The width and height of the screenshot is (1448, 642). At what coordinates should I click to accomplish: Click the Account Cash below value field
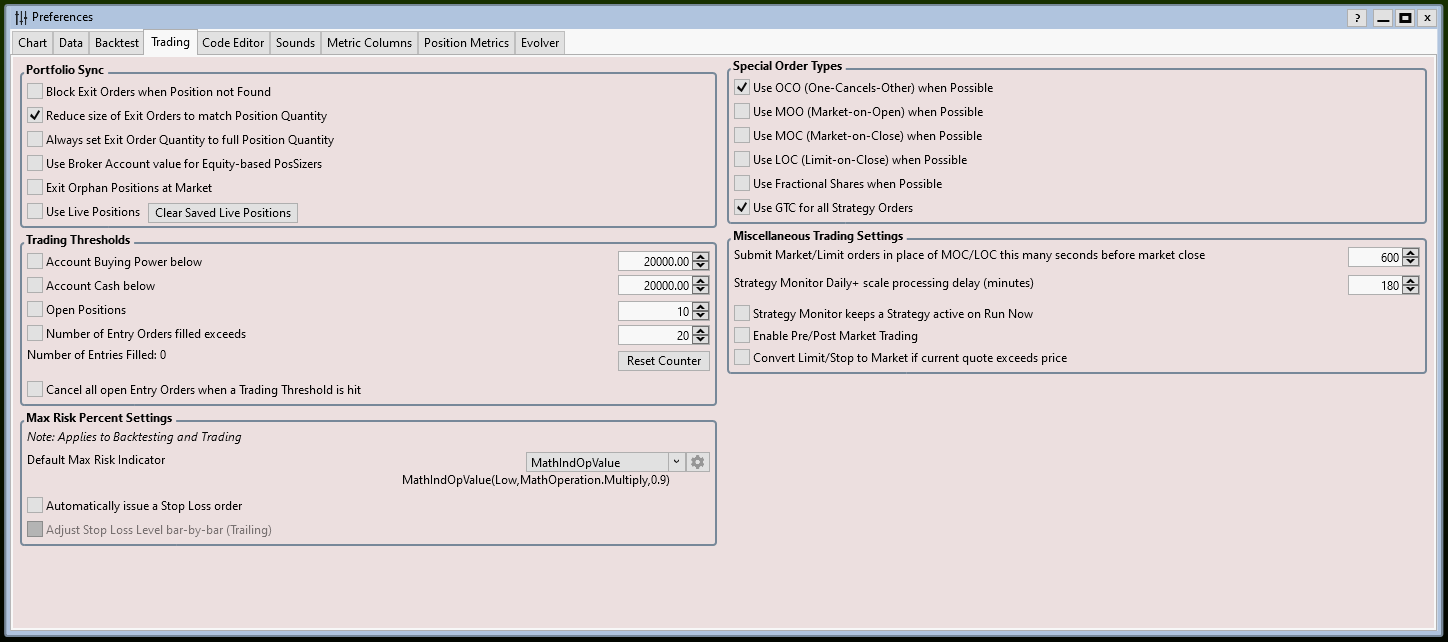point(654,286)
